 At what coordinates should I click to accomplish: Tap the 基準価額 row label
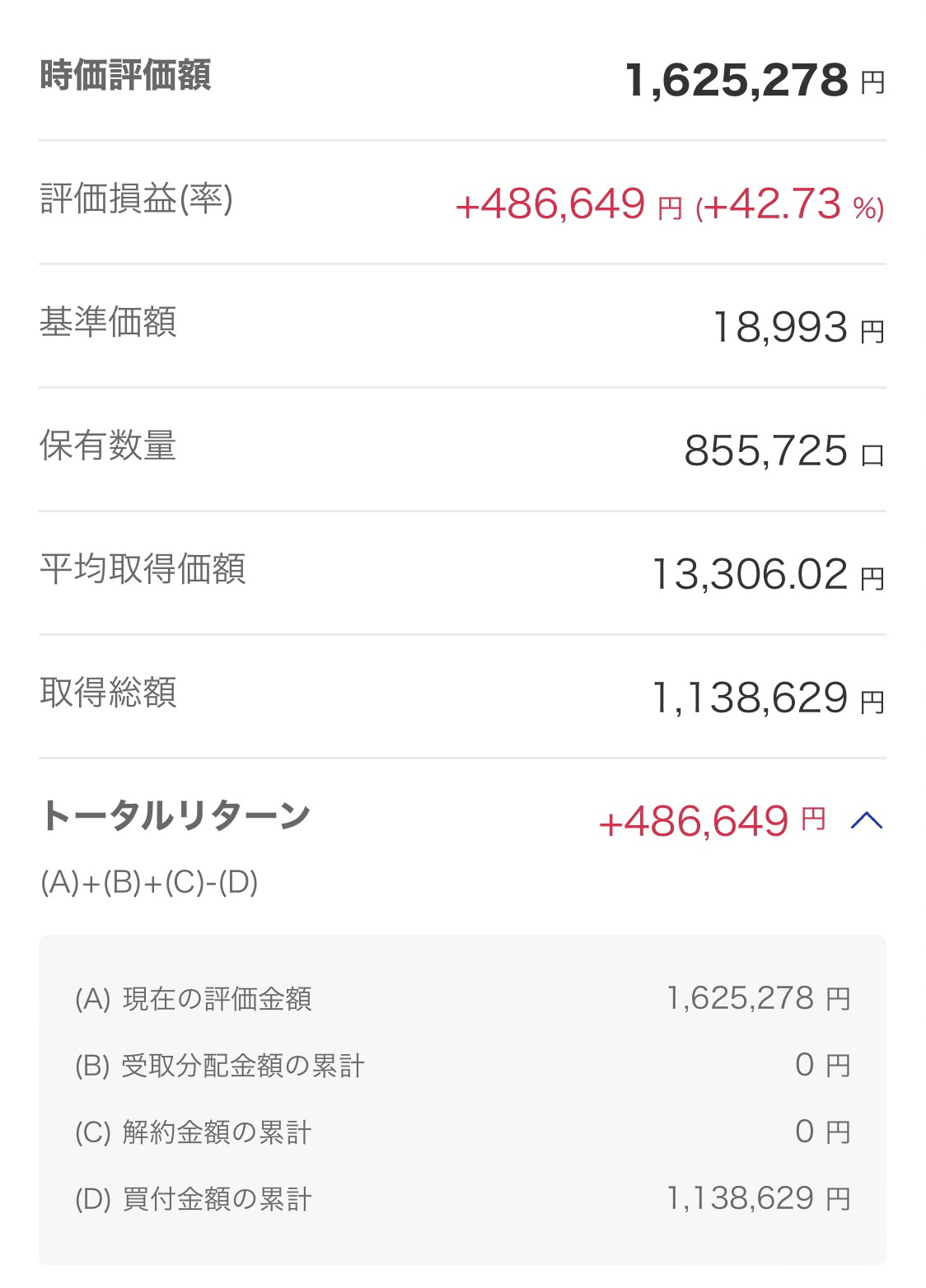coord(108,322)
